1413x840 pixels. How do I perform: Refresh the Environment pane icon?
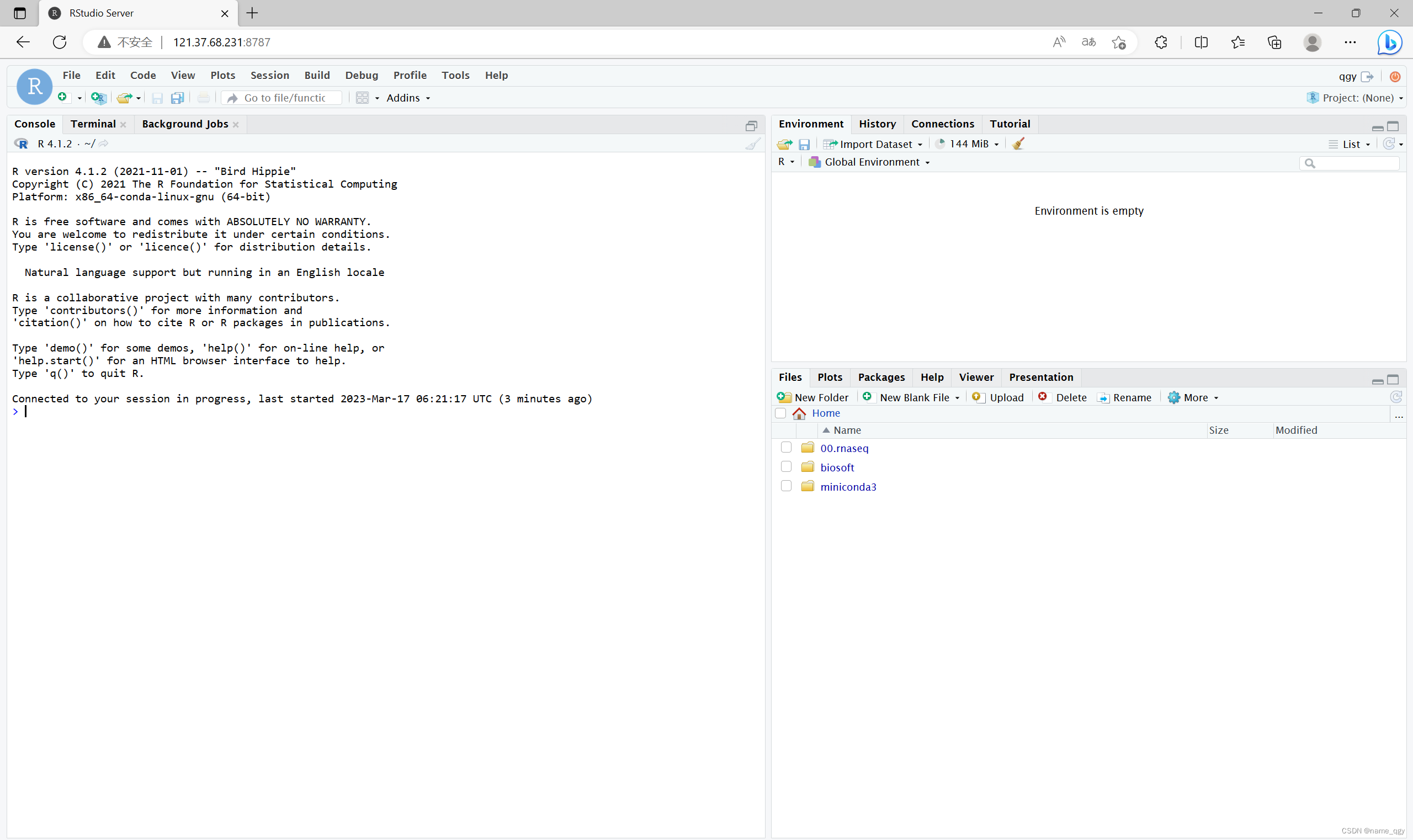(x=1389, y=144)
